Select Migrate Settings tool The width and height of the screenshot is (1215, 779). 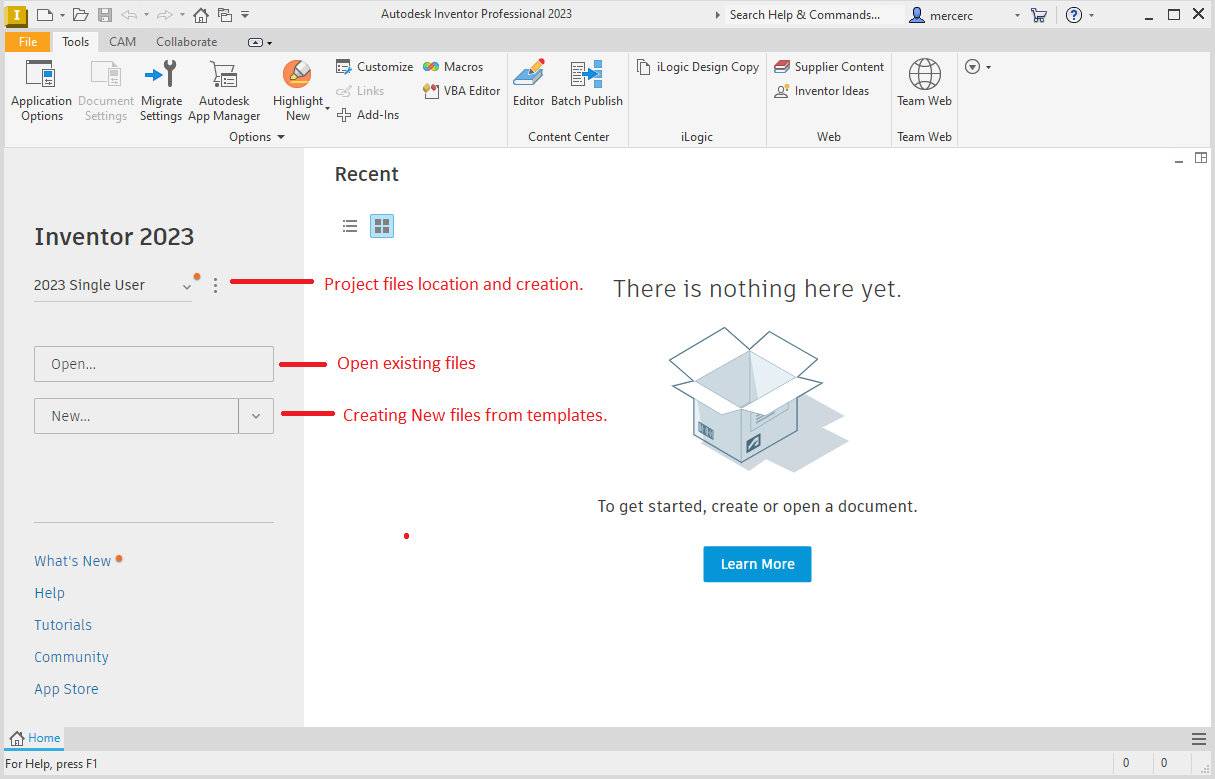pyautogui.click(x=160, y=90)
